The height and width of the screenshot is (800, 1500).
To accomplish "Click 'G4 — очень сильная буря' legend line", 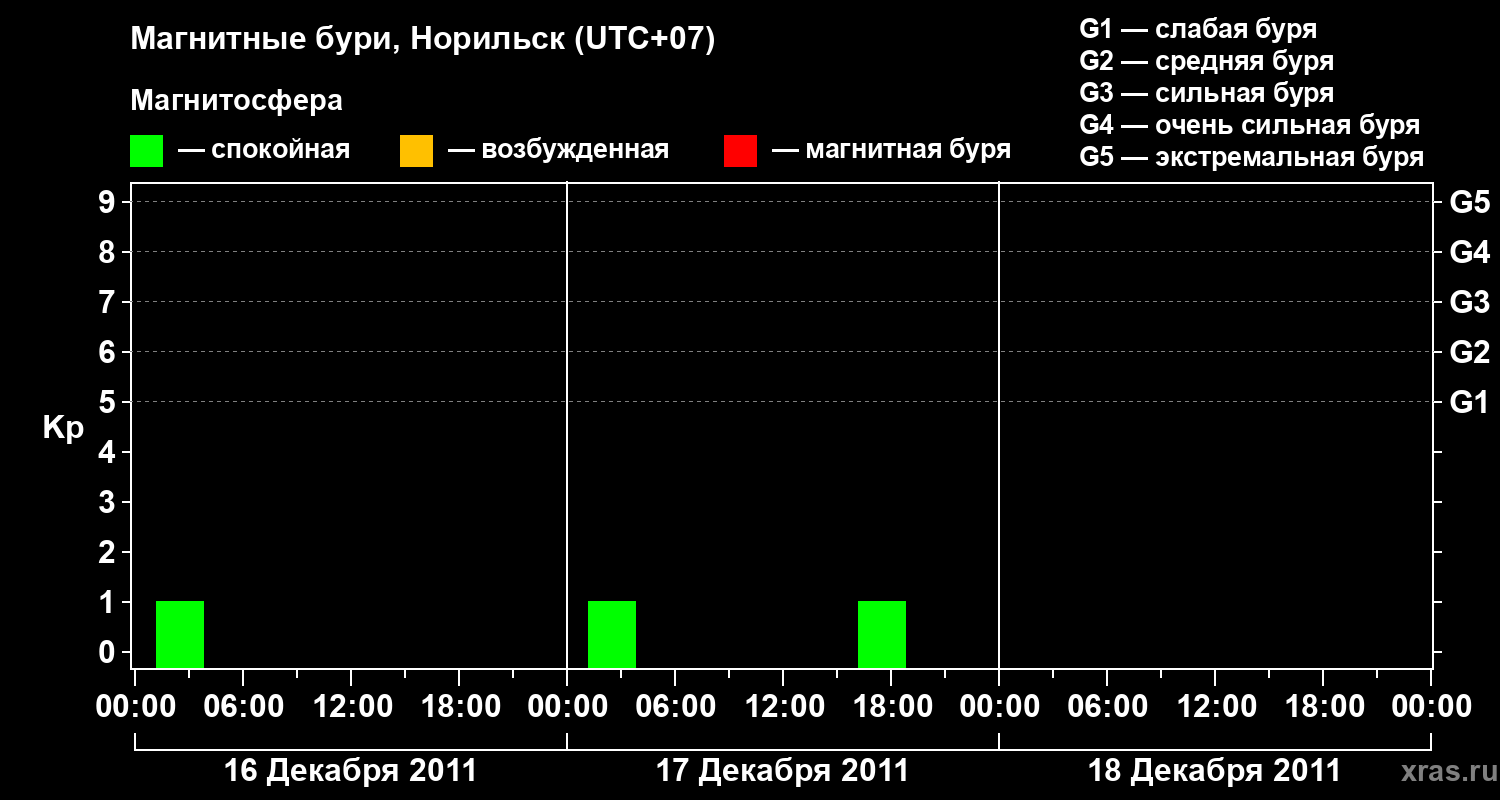I will [1250, 125].
